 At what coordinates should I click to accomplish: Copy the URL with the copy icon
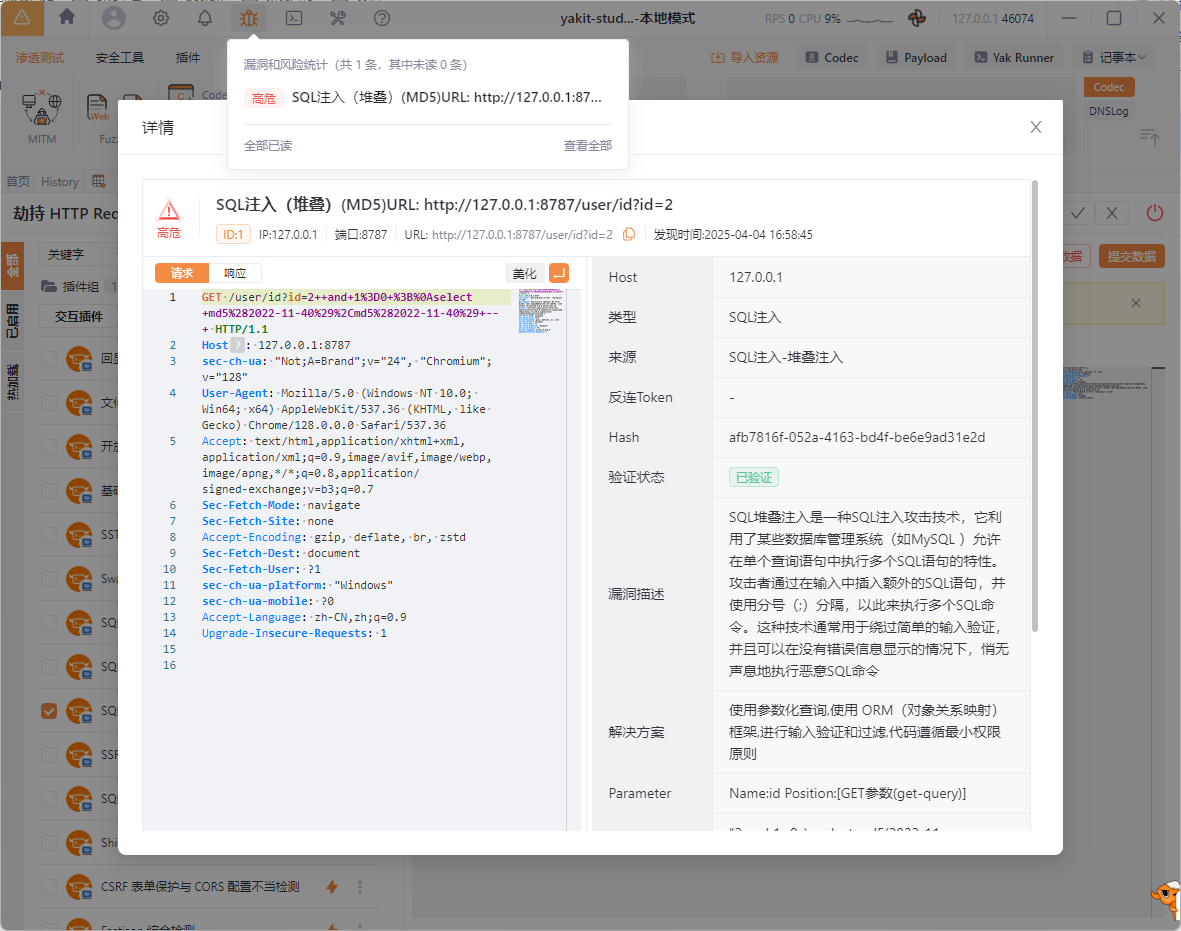click(x=629, y=234)
